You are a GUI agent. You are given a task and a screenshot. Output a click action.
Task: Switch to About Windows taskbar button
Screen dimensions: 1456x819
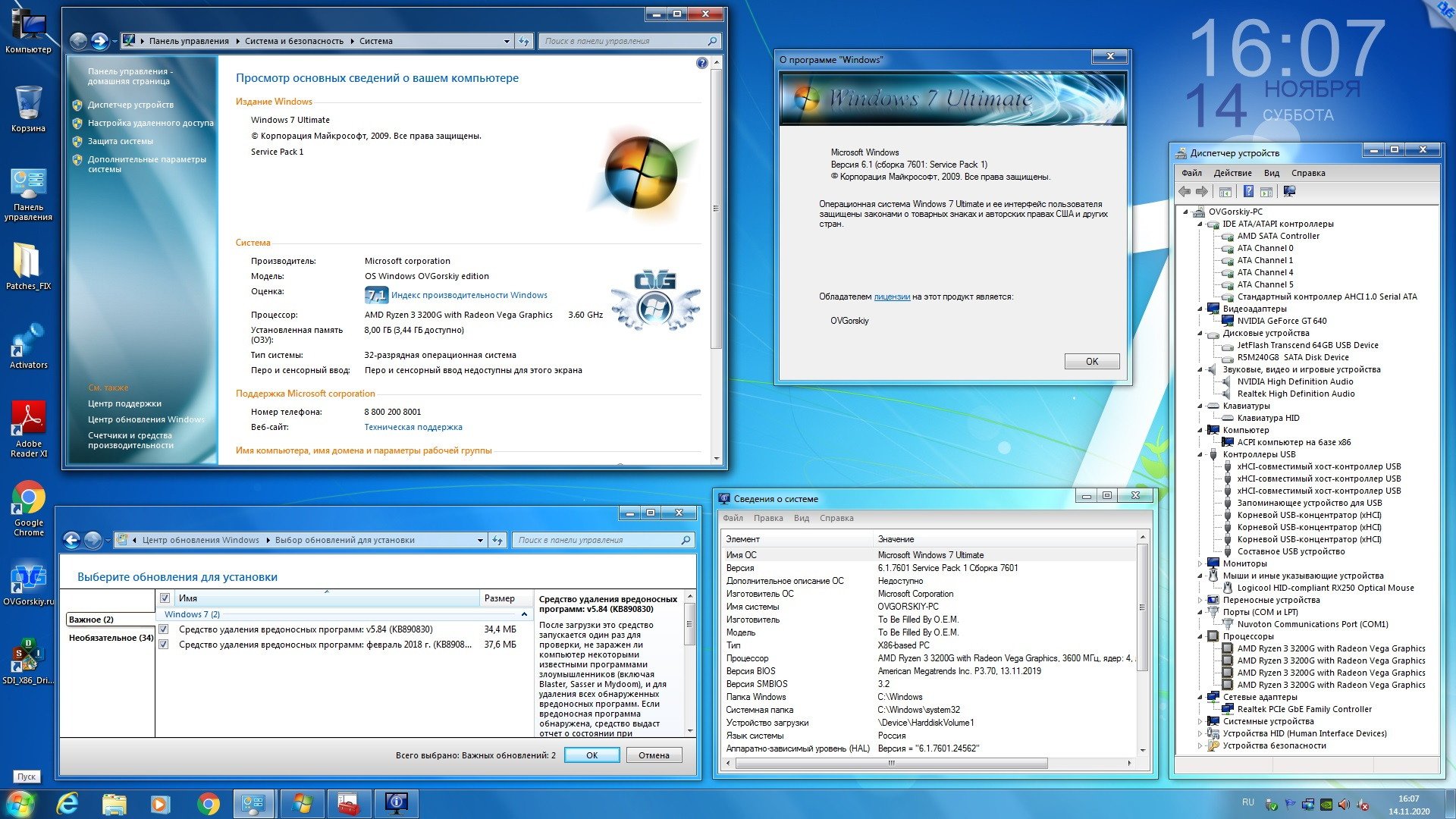point(302,804)
